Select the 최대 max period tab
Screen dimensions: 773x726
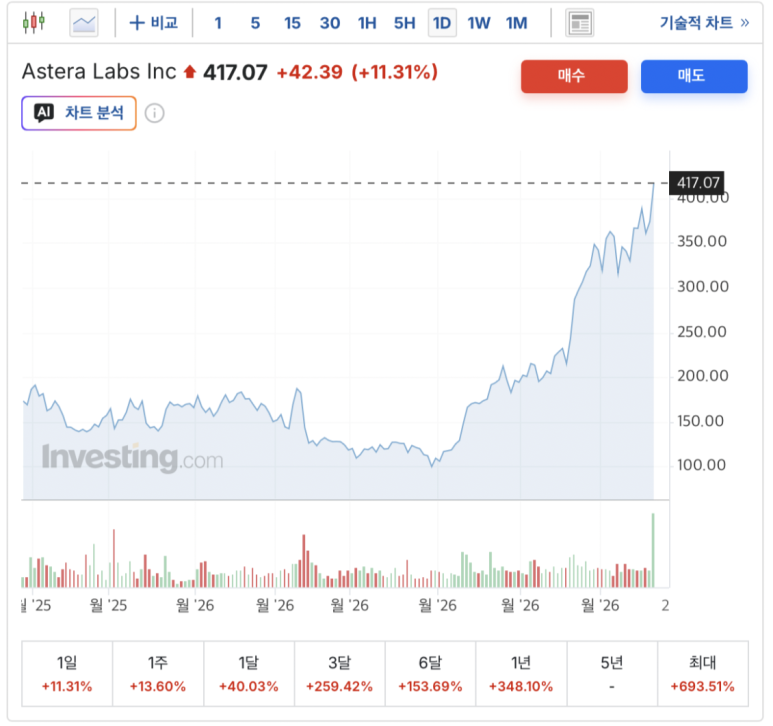click(x=703, y=673)
